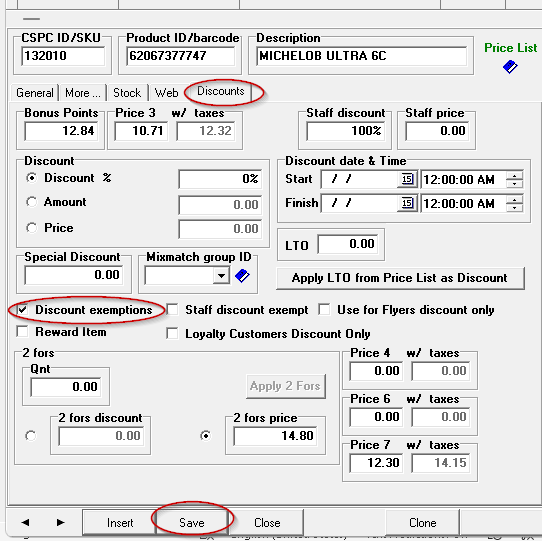Select 2 fors discount radio button
The width and height of the screenshot is (542, 541).
(30, 436)
